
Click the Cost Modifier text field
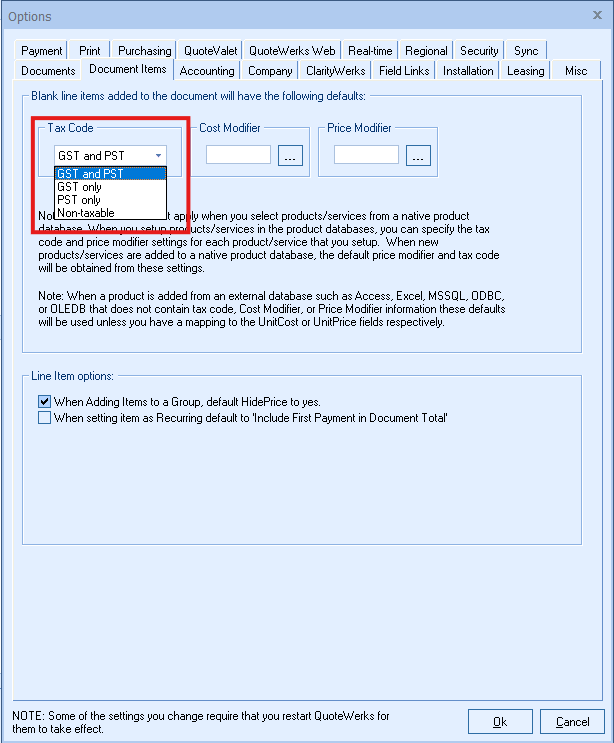click(238, 155)
